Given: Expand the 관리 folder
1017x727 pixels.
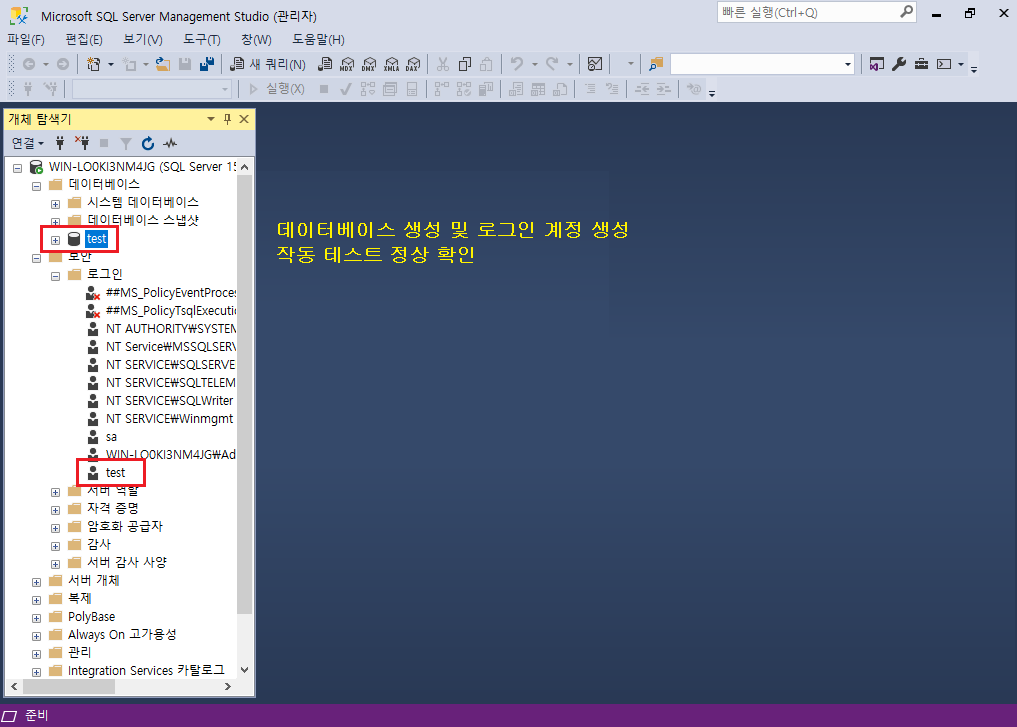Looking at the screenshot, I should coord(36,654).
